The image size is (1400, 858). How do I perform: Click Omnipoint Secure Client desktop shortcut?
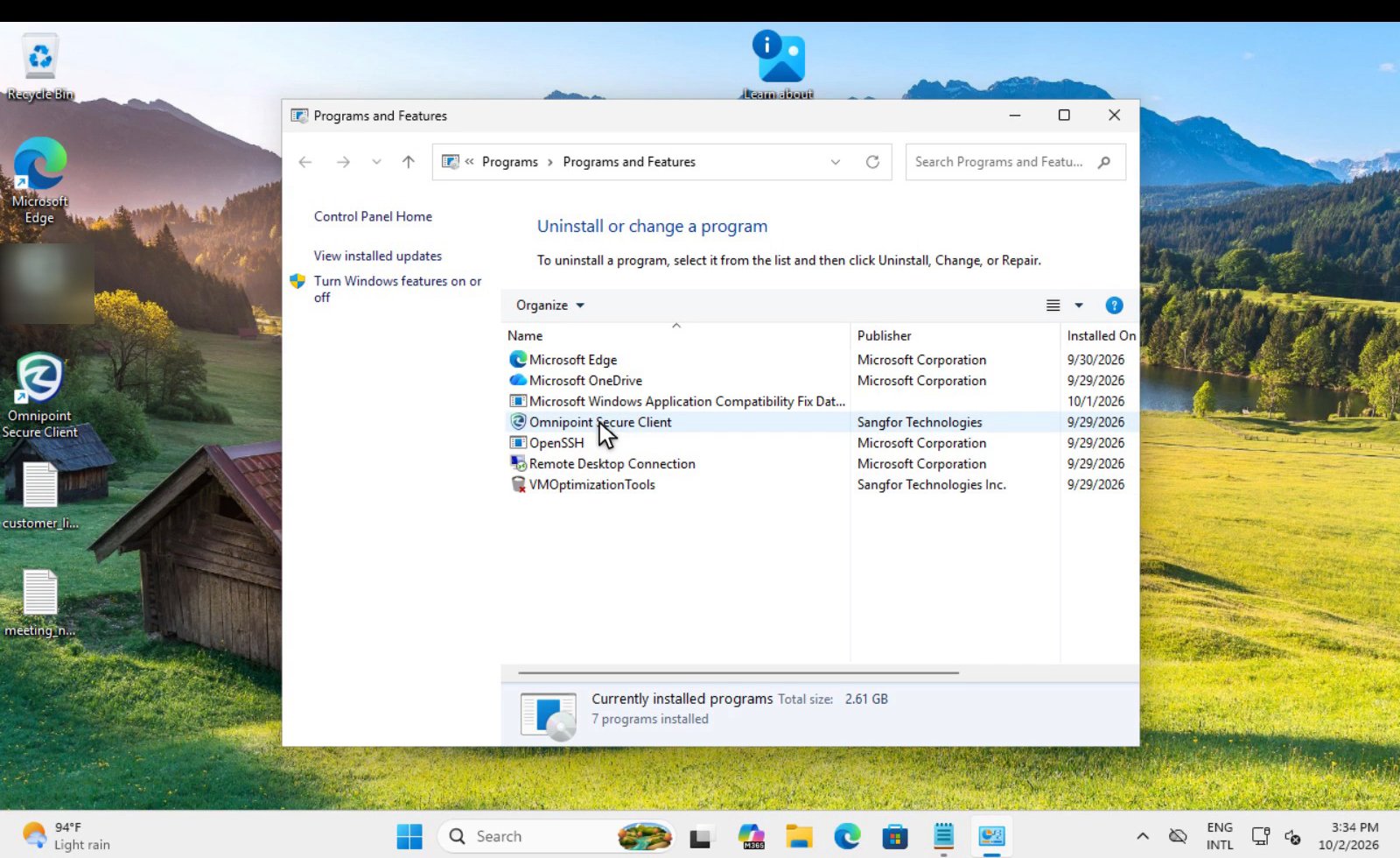click(x=40, y=396)
